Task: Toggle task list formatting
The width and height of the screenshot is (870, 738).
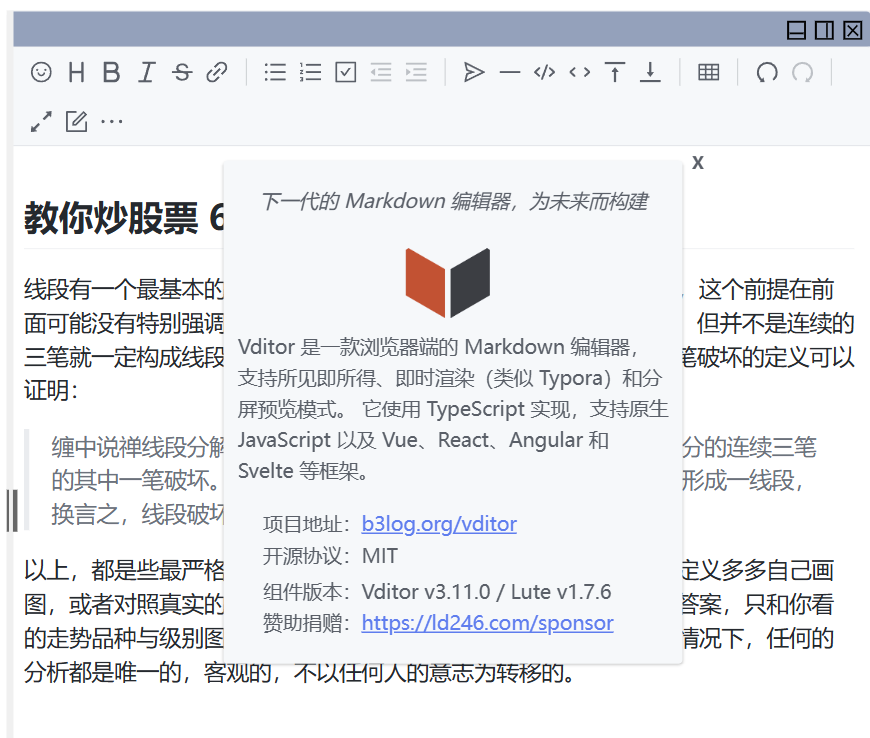Action: tap(345, 72)
